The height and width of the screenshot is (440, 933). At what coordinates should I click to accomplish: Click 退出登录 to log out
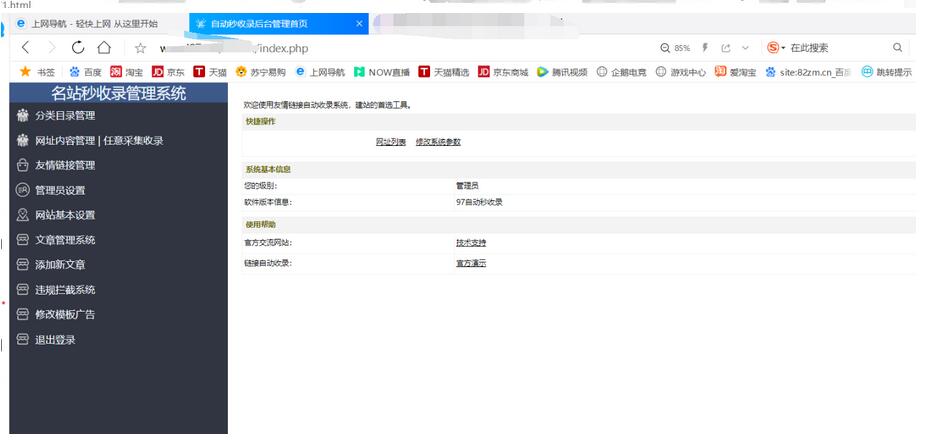point(55,339)
